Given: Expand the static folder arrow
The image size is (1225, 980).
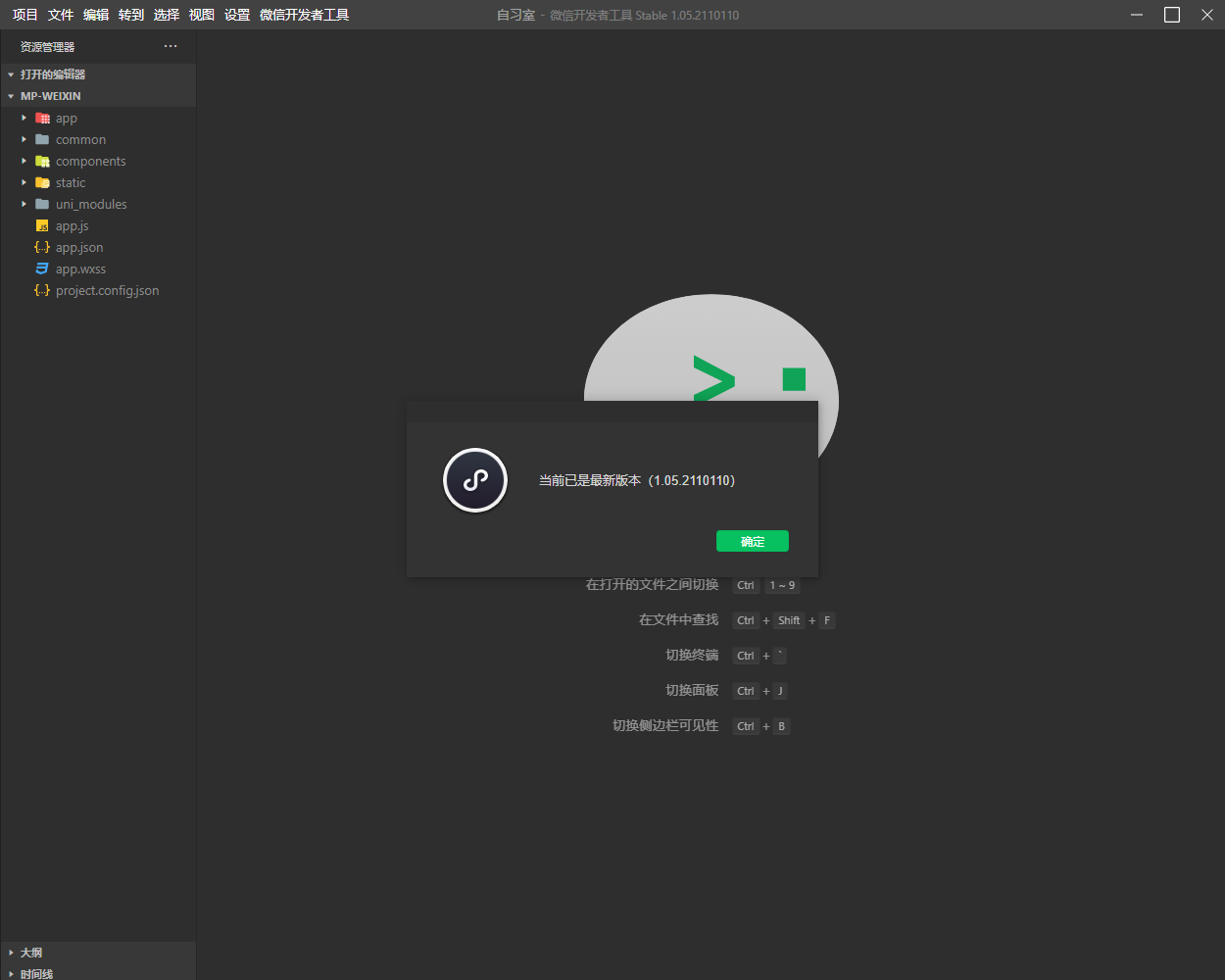Looking at the screenshot, I should pos(24,182).
